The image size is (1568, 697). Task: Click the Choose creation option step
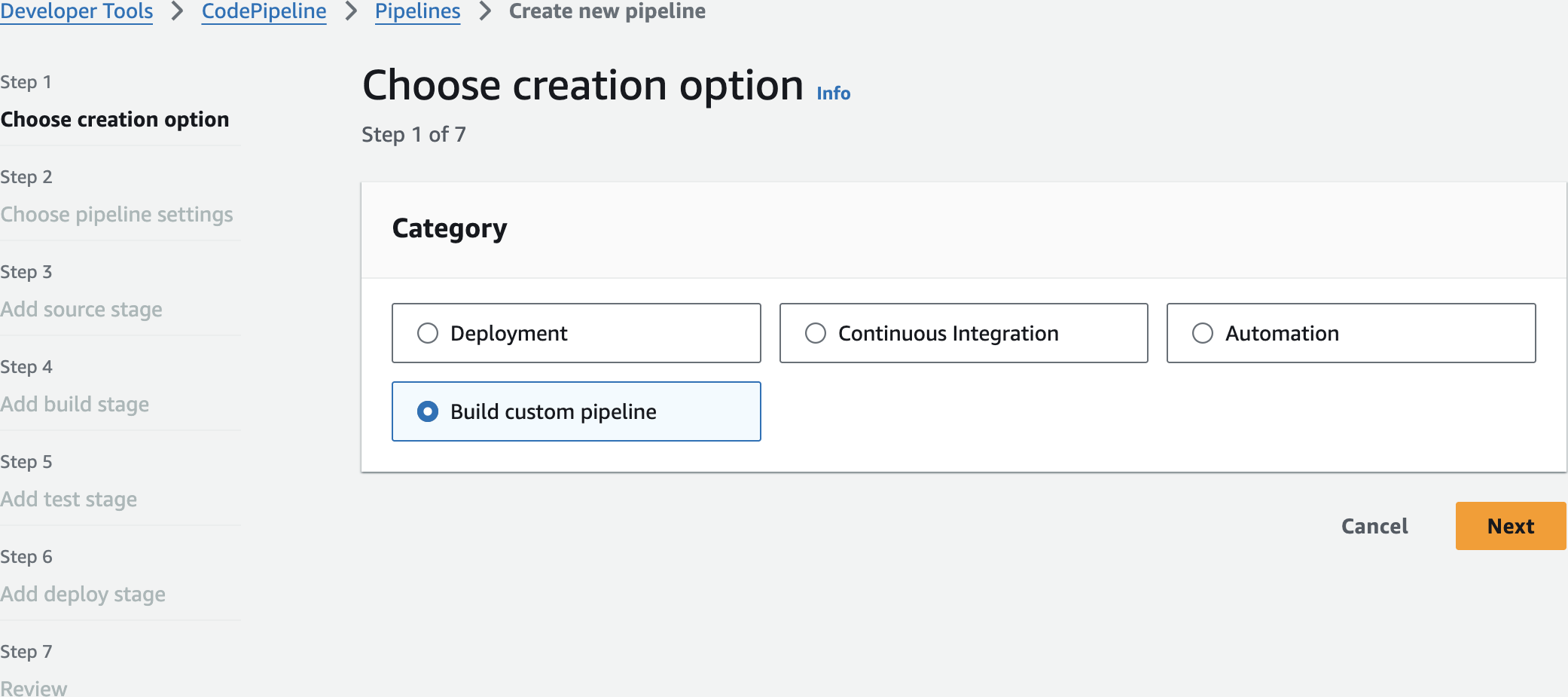coord(114,119)
